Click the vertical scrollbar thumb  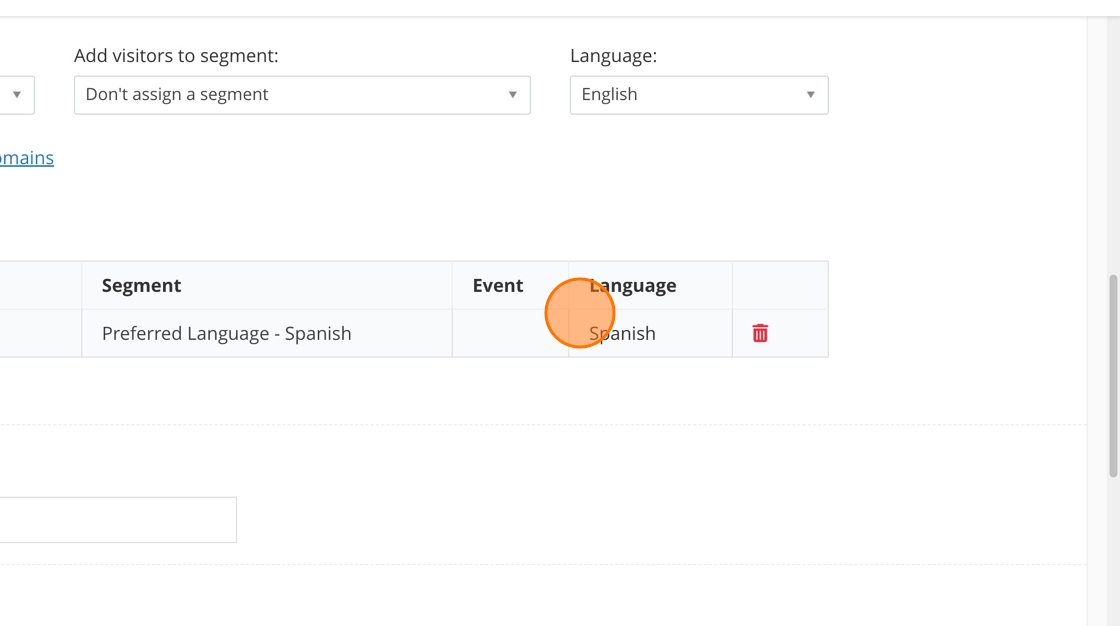1114,376
